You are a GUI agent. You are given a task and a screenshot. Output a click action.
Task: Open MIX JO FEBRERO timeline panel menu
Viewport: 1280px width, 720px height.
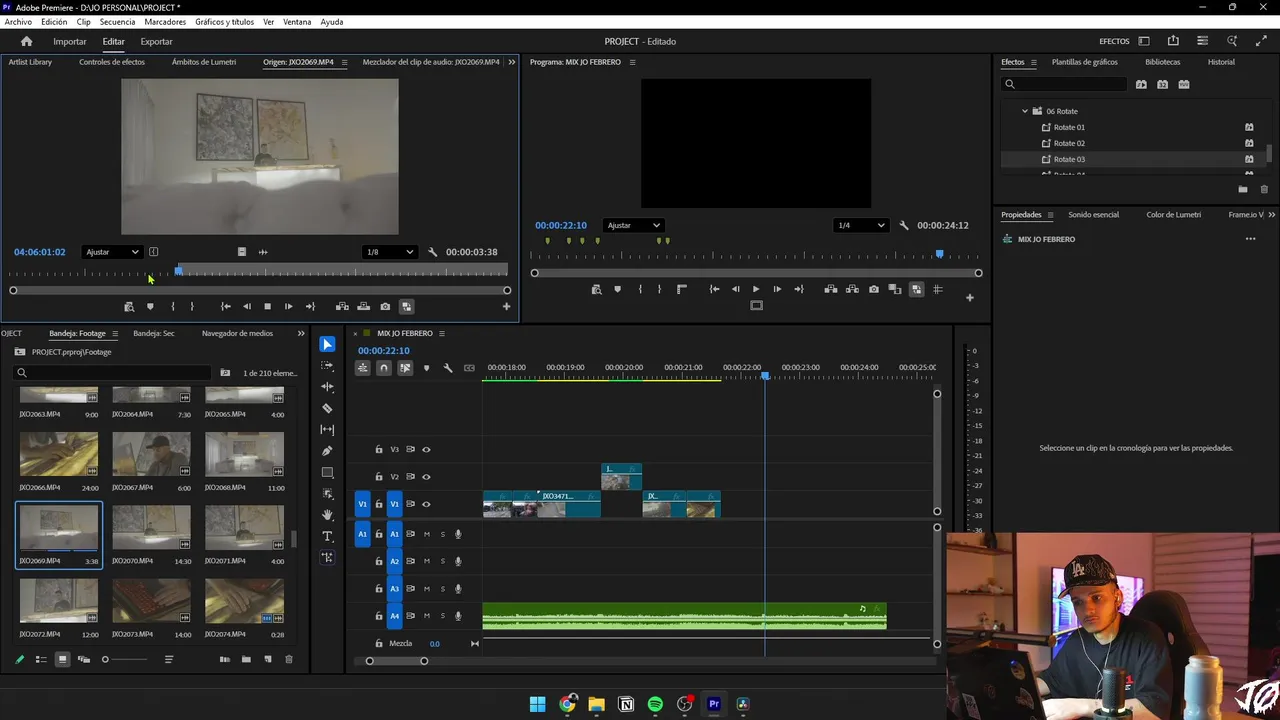[x=441, y=333]
